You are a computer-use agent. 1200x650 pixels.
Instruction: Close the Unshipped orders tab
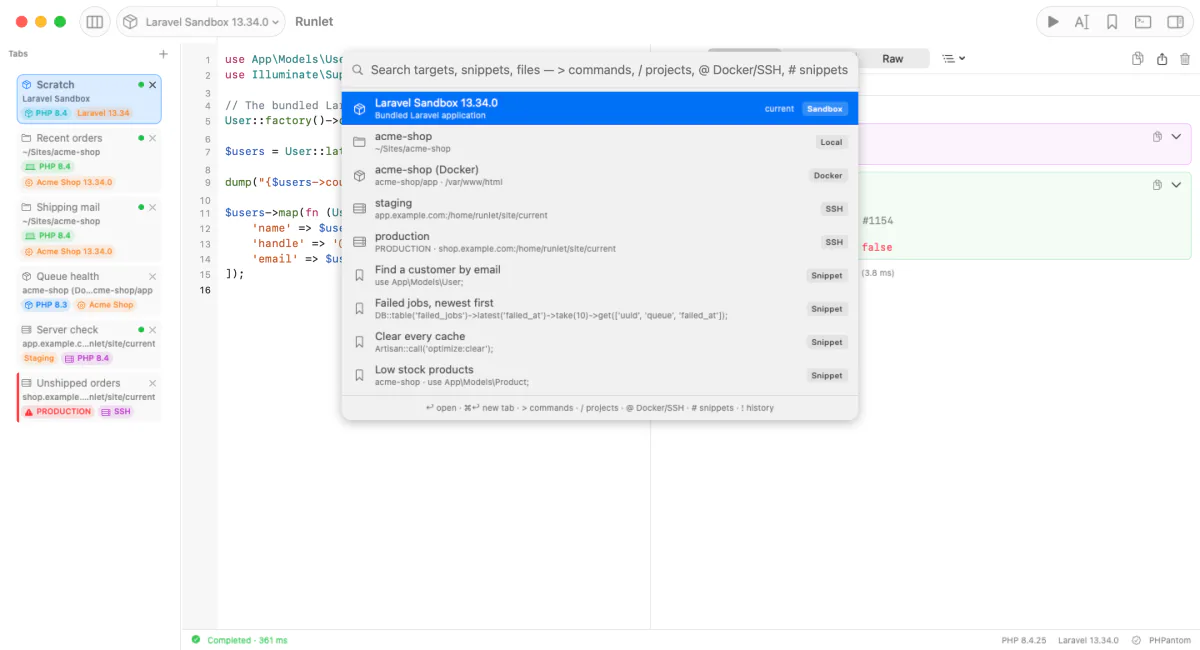click(153, 383)
